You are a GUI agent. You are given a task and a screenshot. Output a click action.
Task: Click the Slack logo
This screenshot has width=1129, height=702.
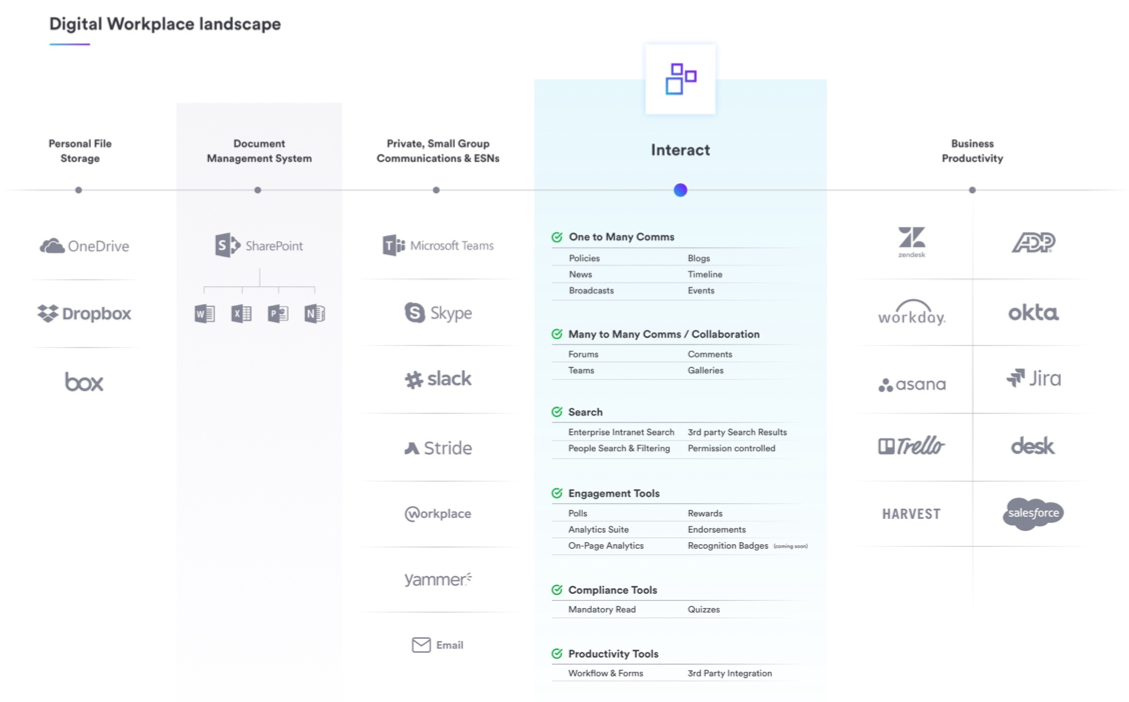tap(438, 380)
